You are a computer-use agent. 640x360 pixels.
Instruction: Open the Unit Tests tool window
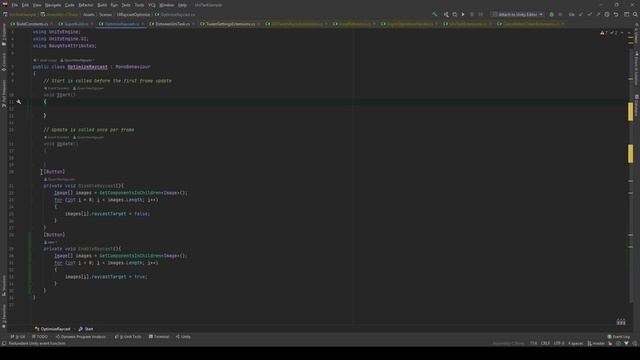click(128, 337)
